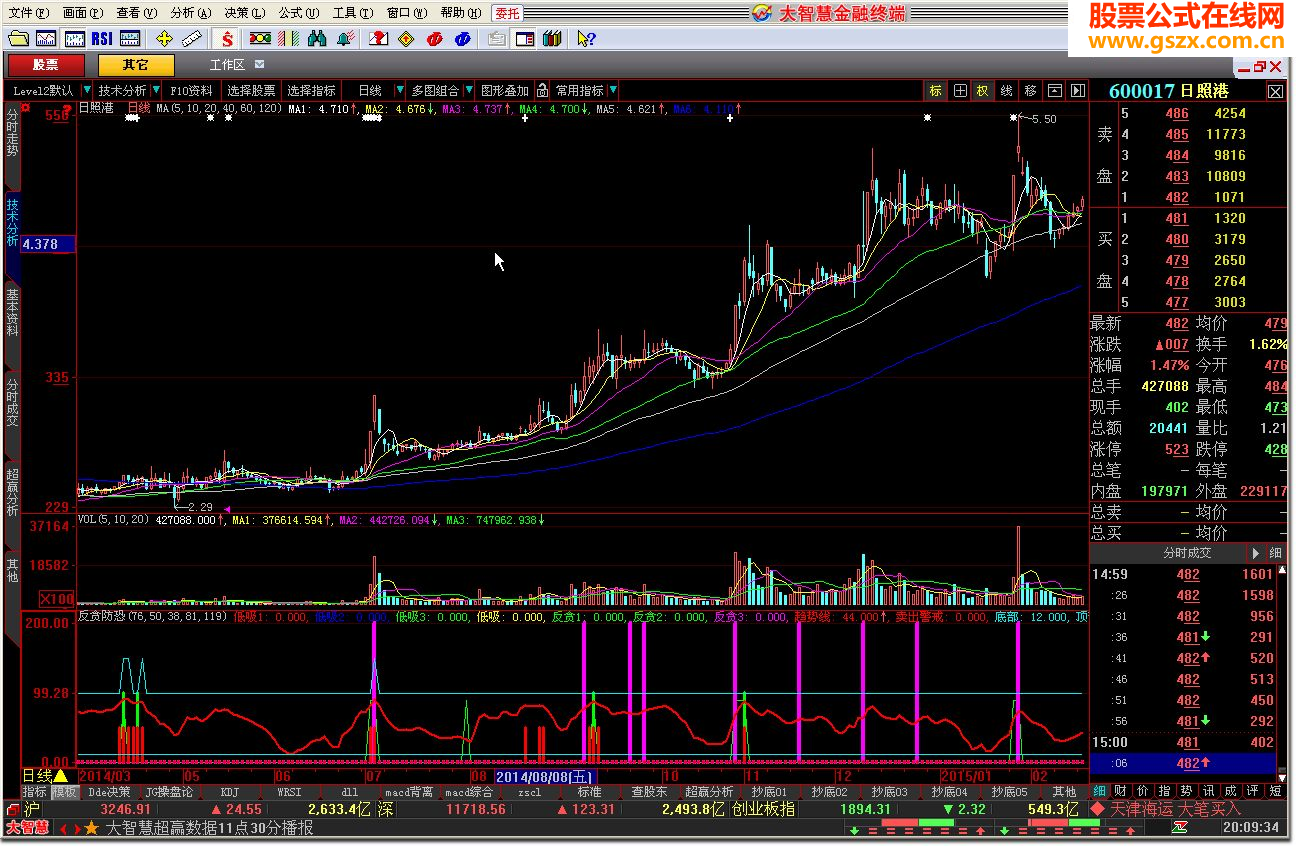This screenshot has width=1296, height=846.
Task: Toggle the 细 button beside 分时成交
Action: pyautogui.click(x=1276, y=552)
